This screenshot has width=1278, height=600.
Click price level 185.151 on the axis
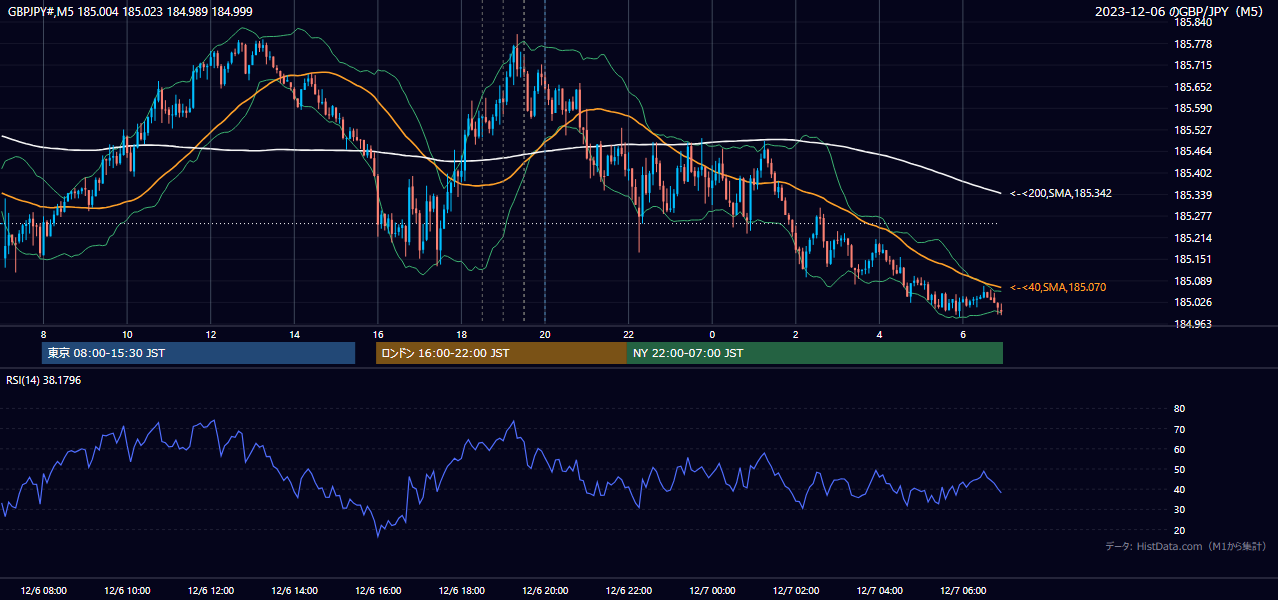[x=1192, y=259]
